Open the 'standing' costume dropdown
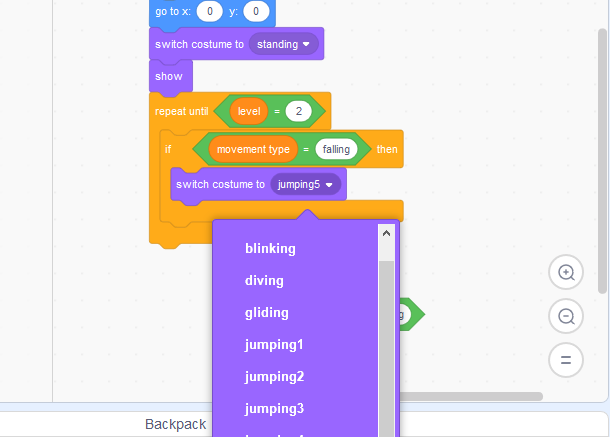Image resolution: width=610 pixels, height=437 pixels. coord(284,44)
